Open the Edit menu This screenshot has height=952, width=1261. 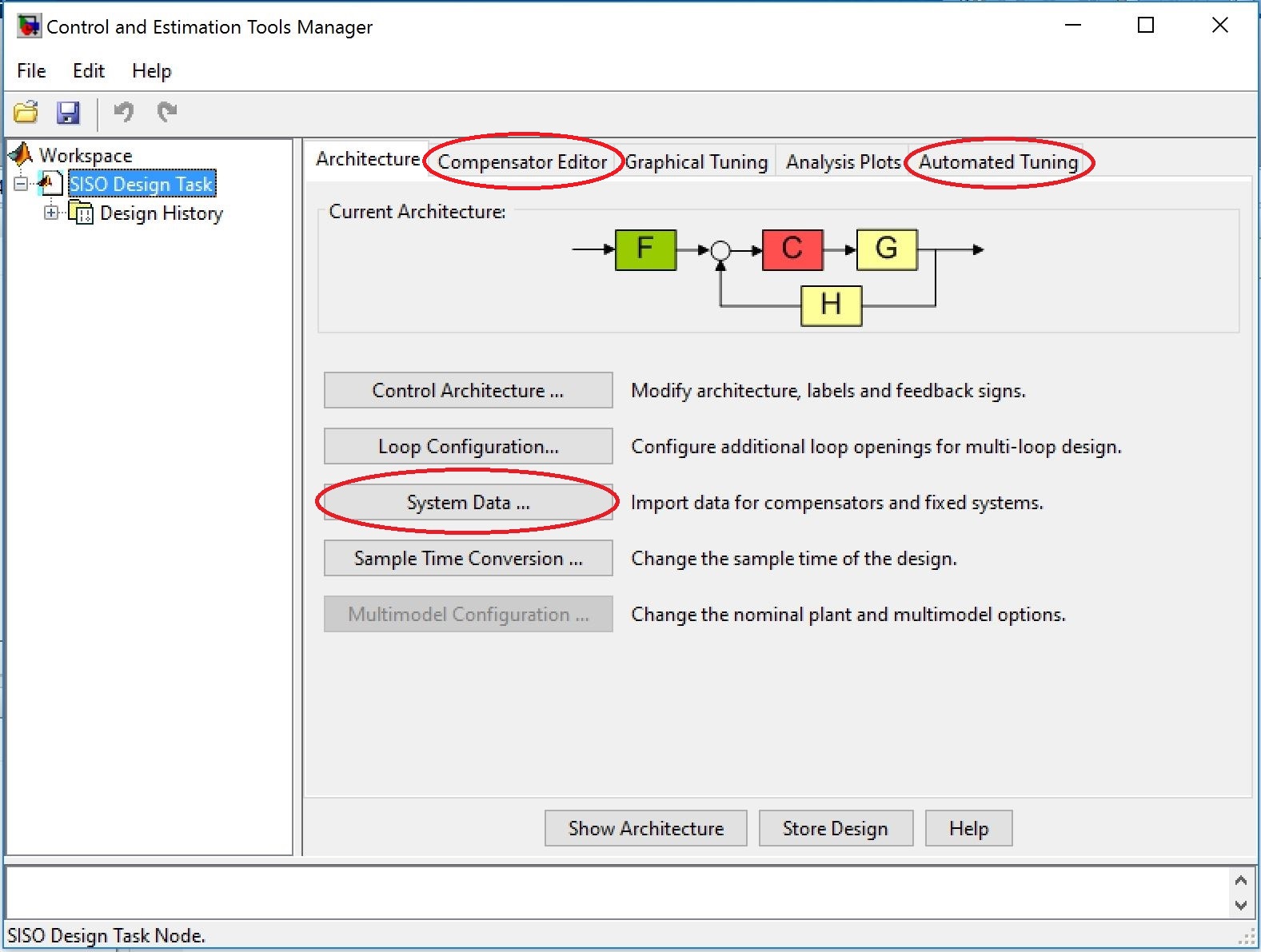point(88,71)
